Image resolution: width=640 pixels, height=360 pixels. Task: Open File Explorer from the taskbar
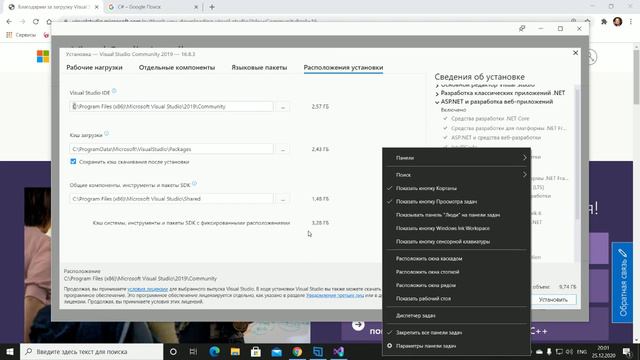coord(235,351)
